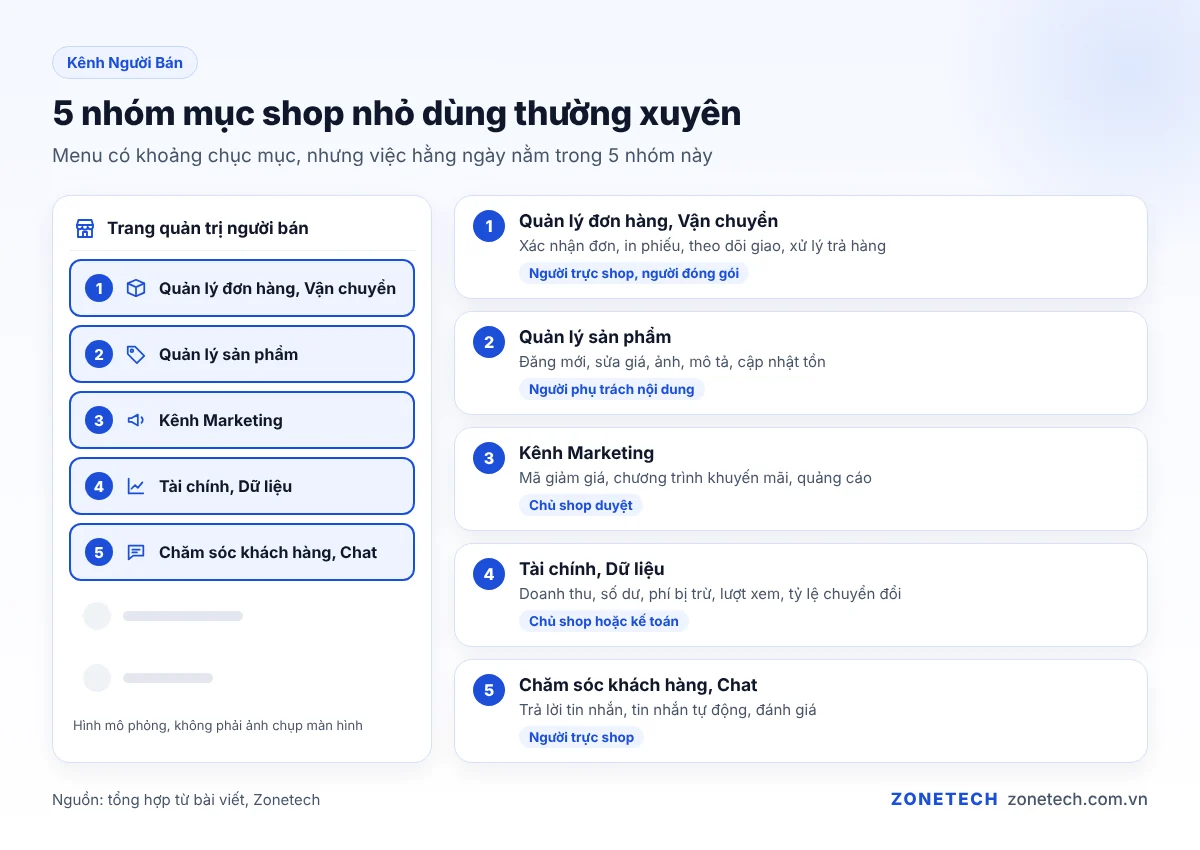Screen dimensions: 1200x850
Task: Click the Người trực shop, người đóng gói tag
Action: 634,273
